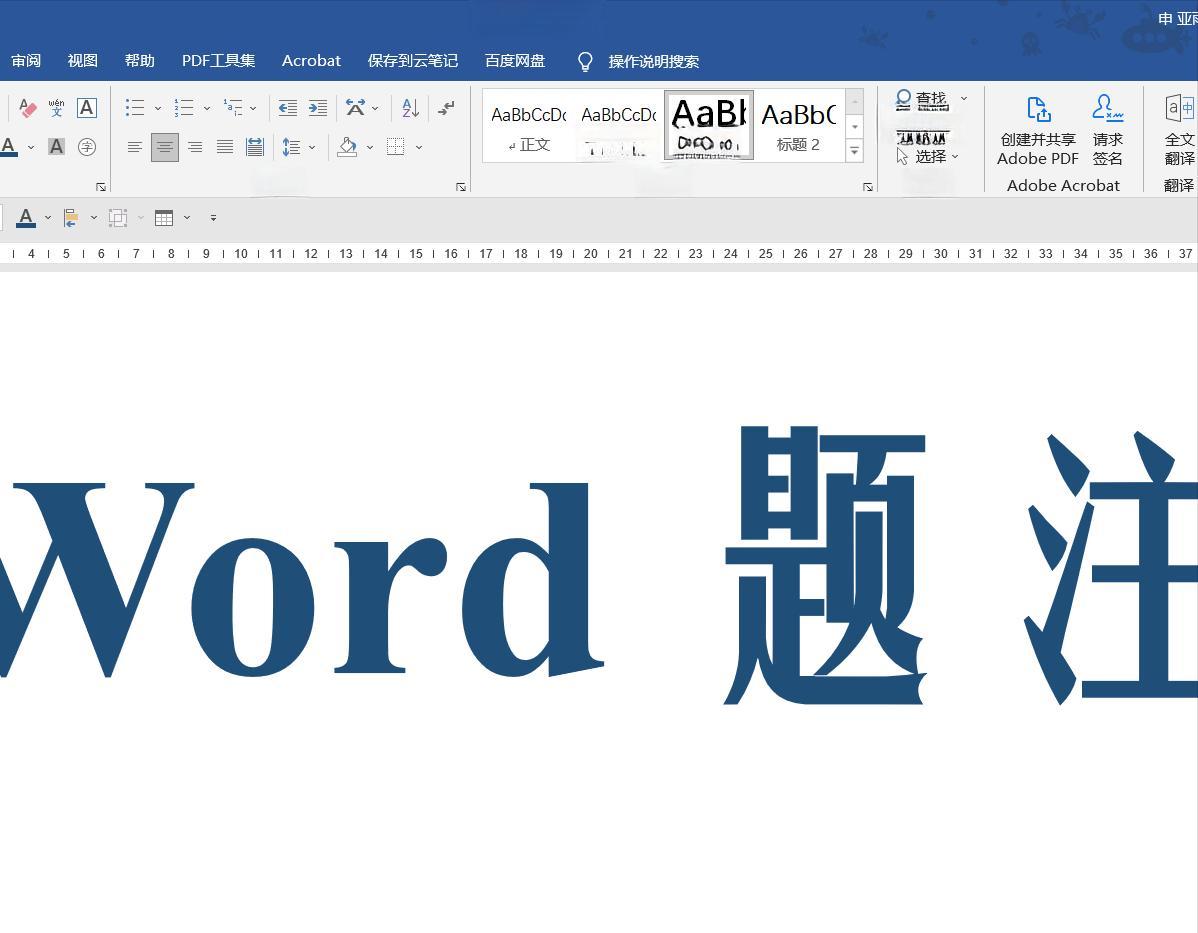Screen dimensions: 1198x933
Task: Click the table icon in the Quick Access Toolbar
Action: [164, 218]
